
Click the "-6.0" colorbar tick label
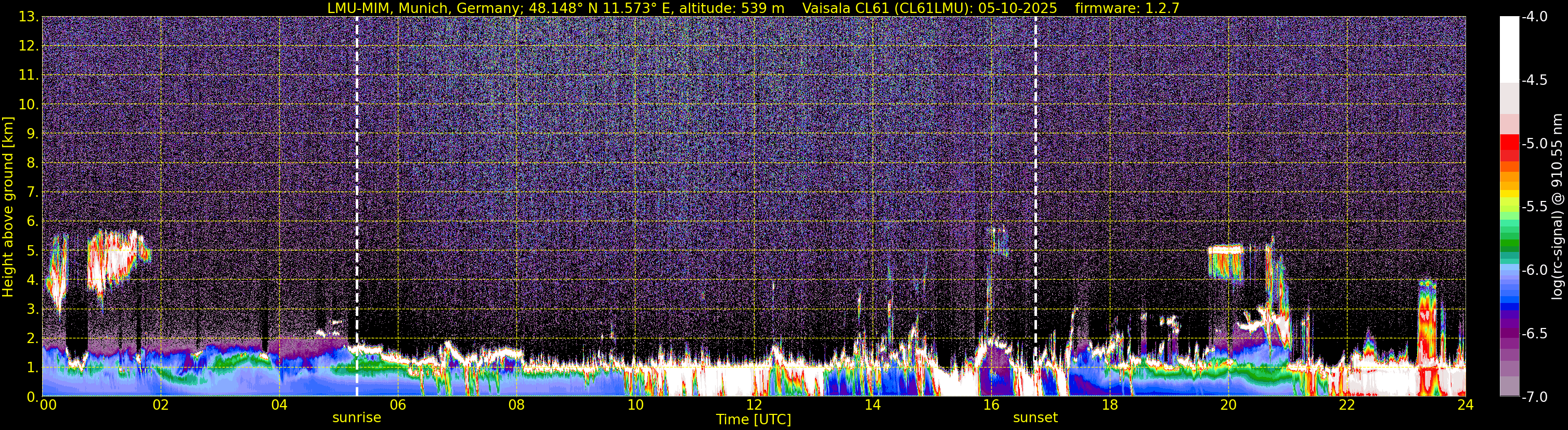[x=1534, y=270]
